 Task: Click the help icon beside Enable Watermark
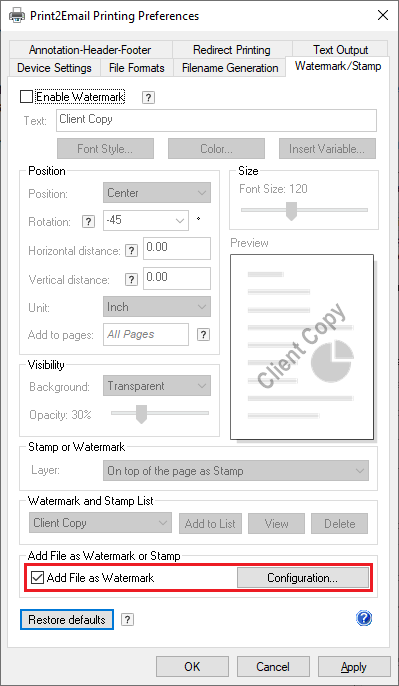[148, 97]
